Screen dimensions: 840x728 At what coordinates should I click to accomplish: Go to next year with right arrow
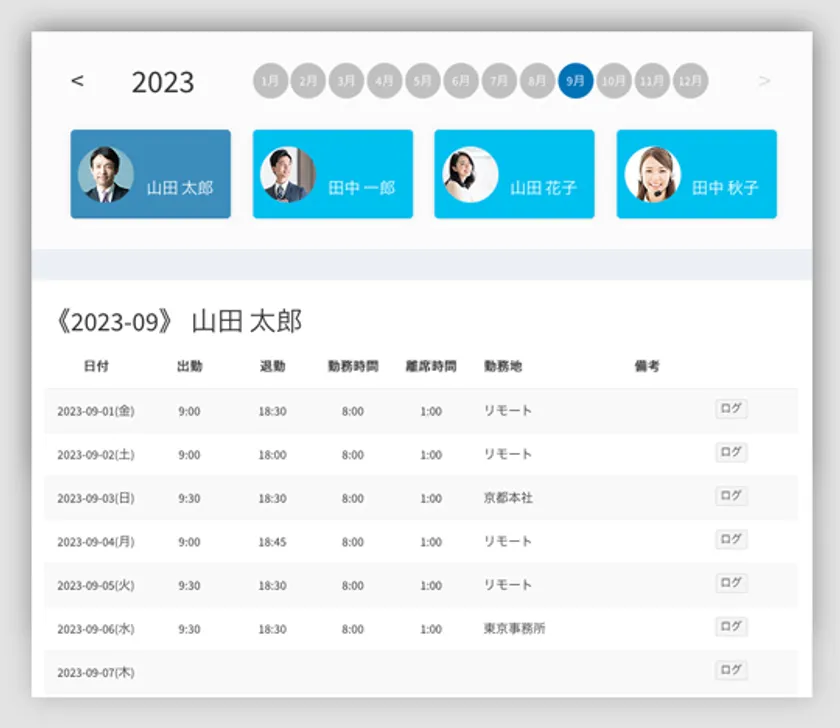click(x=765, y=81)
